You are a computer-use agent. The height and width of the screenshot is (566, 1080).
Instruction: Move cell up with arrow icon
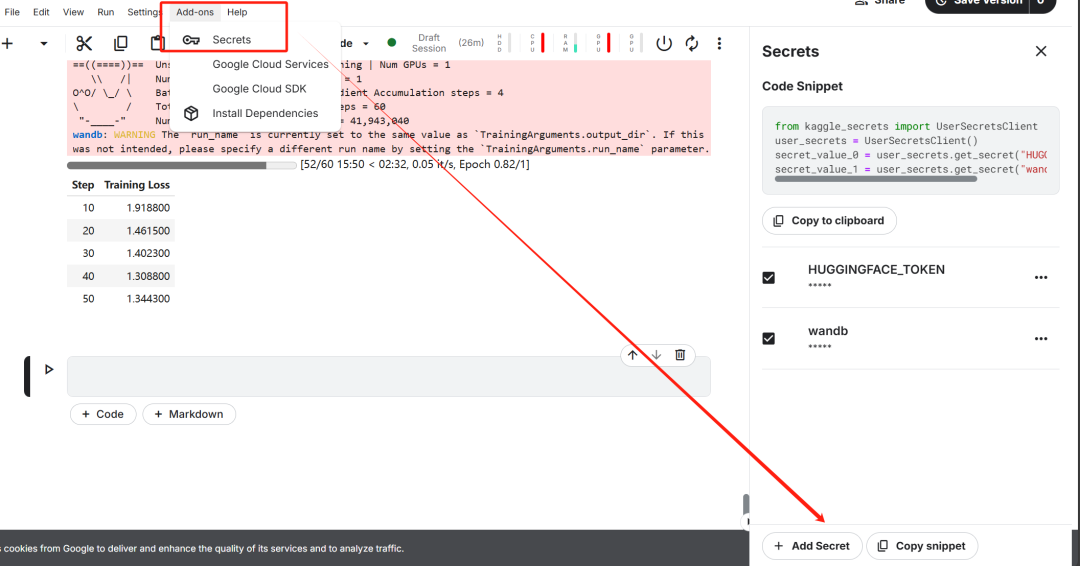[632, 355]
